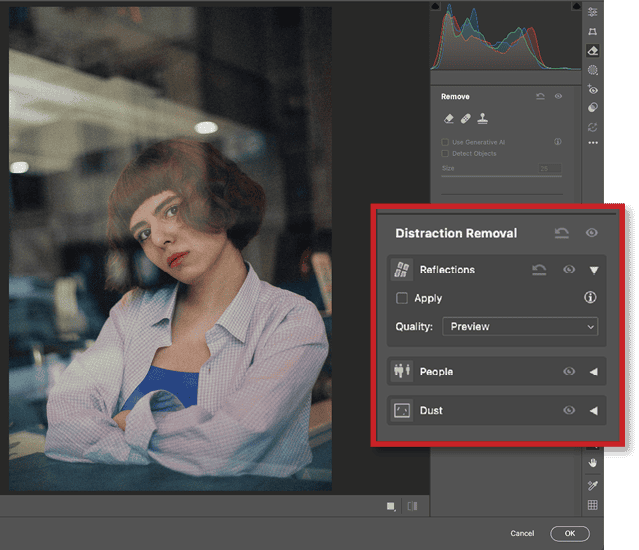
Task: Toggle Distraction Removal visibility eye
Action: (592, 233)
